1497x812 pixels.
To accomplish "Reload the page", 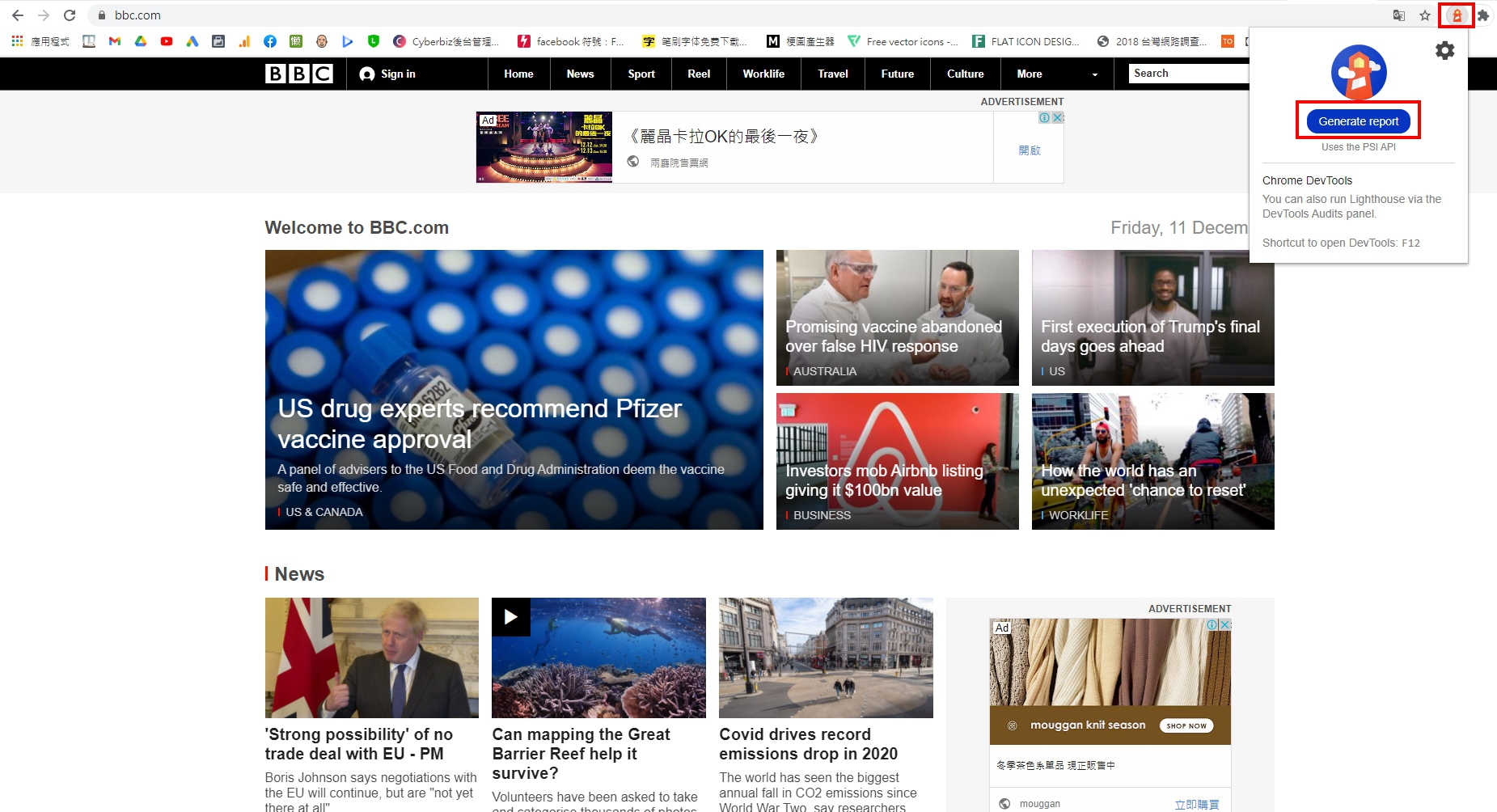I will (x=70, y=15).
